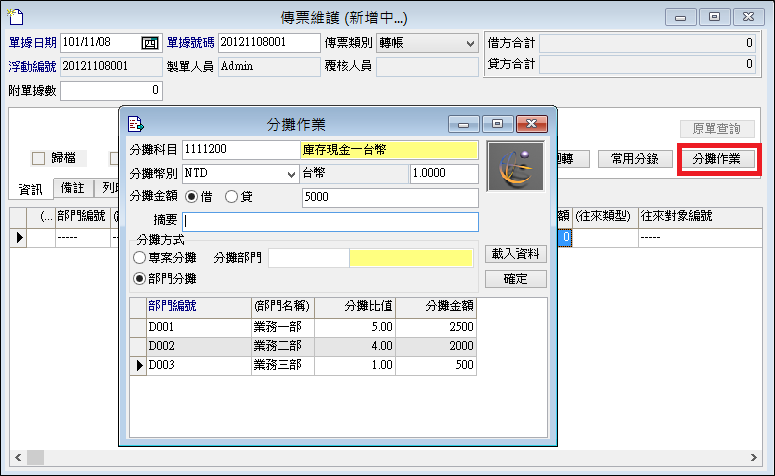Click the globe logo image in 分攤作業 dialog

tap(516, 166)
